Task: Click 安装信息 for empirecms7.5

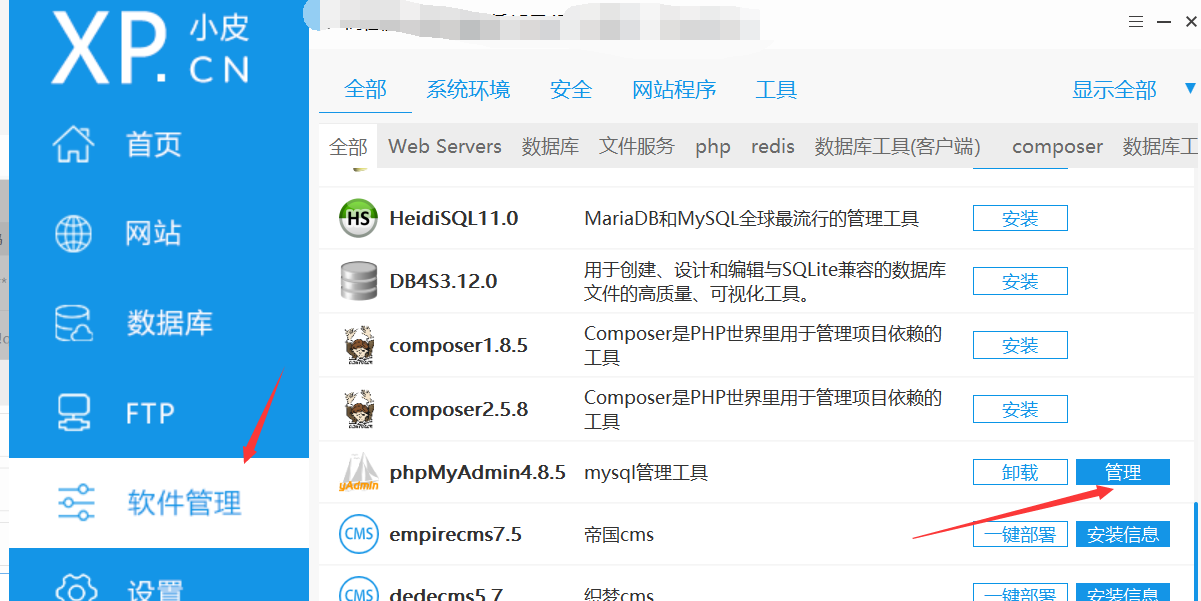Action: coord(1123,534)
